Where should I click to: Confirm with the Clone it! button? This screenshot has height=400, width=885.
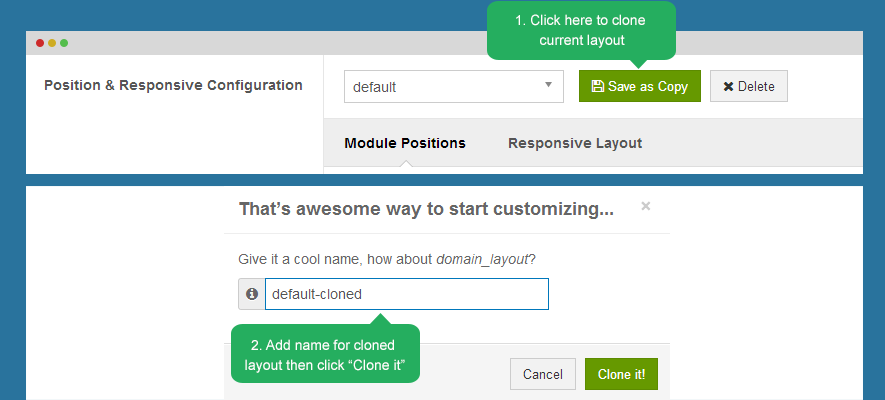[621, 374]
